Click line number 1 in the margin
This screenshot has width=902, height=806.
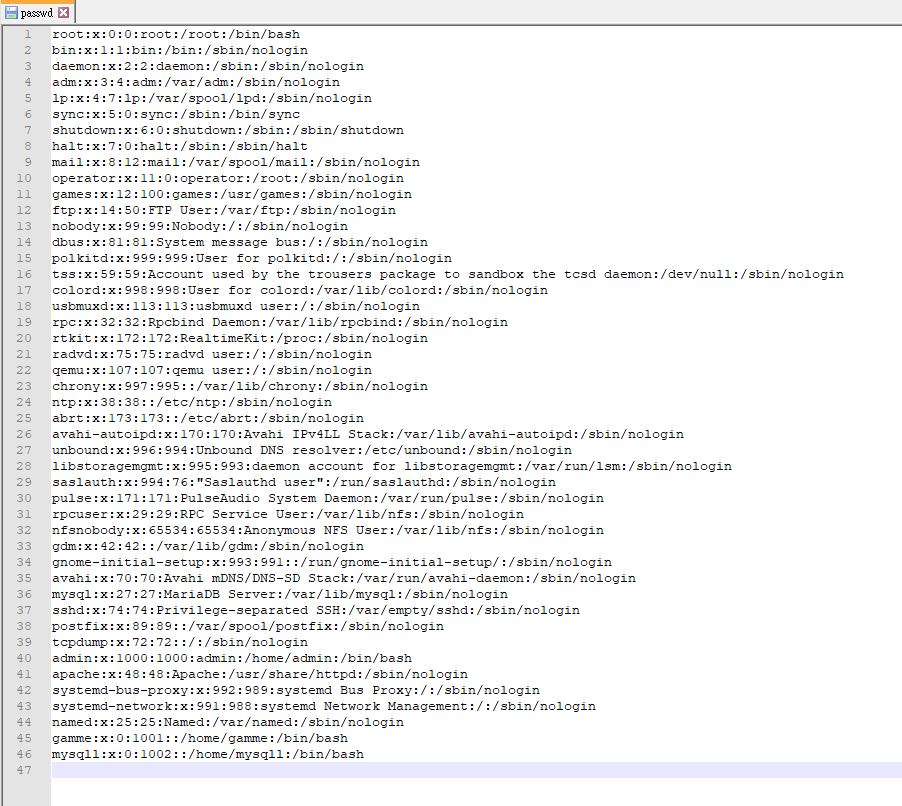click(28, 35)
